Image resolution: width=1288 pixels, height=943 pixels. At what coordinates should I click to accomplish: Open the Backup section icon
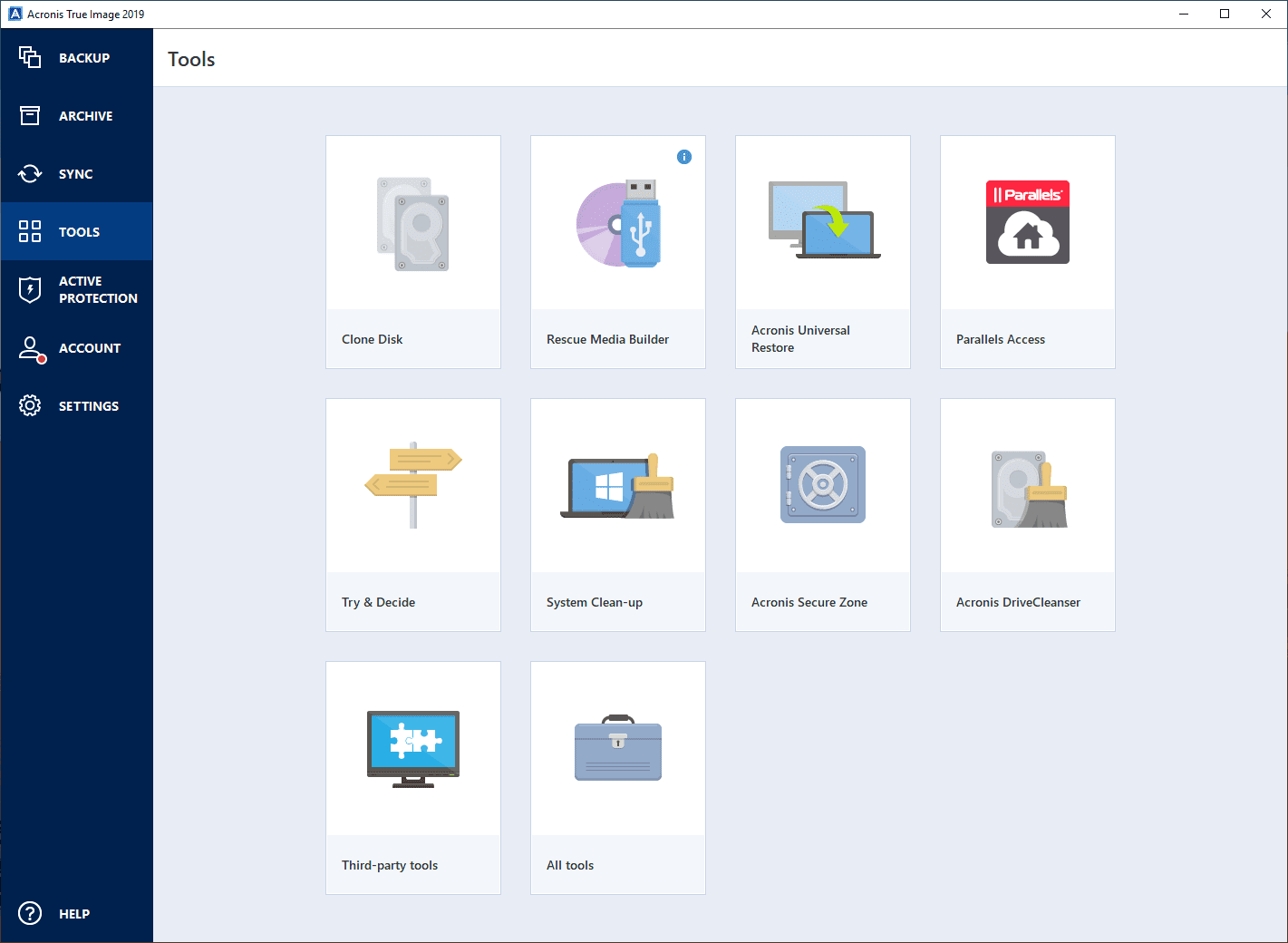pyautogui.click(x=30, y=57)
